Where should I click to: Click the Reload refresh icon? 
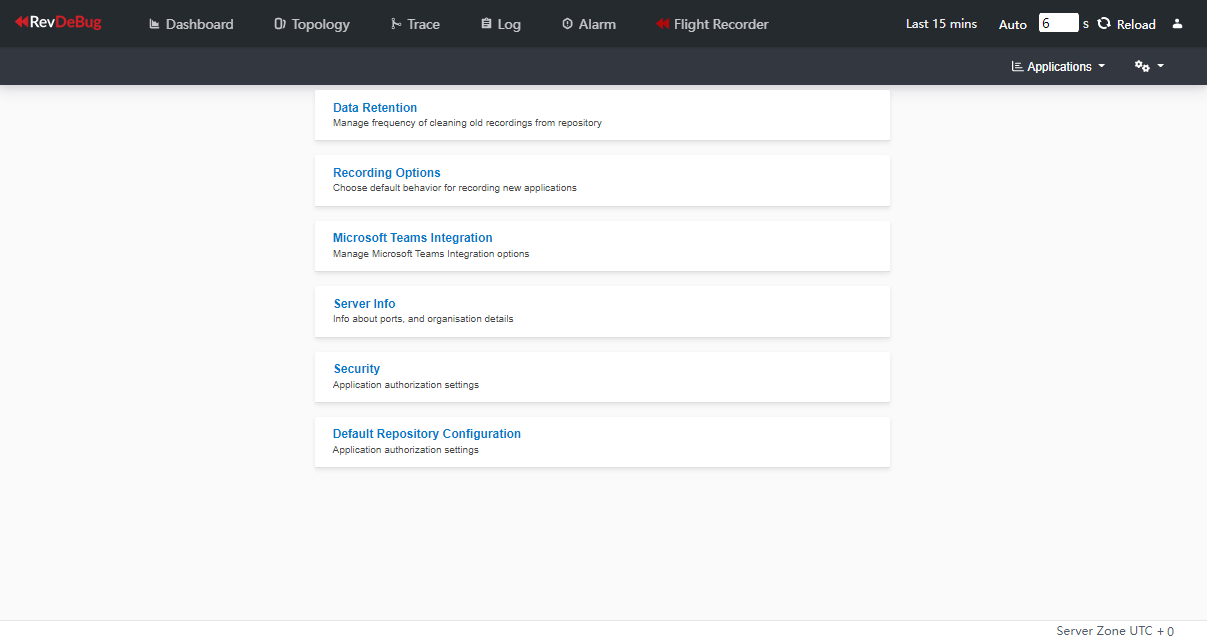(1104, 23)
